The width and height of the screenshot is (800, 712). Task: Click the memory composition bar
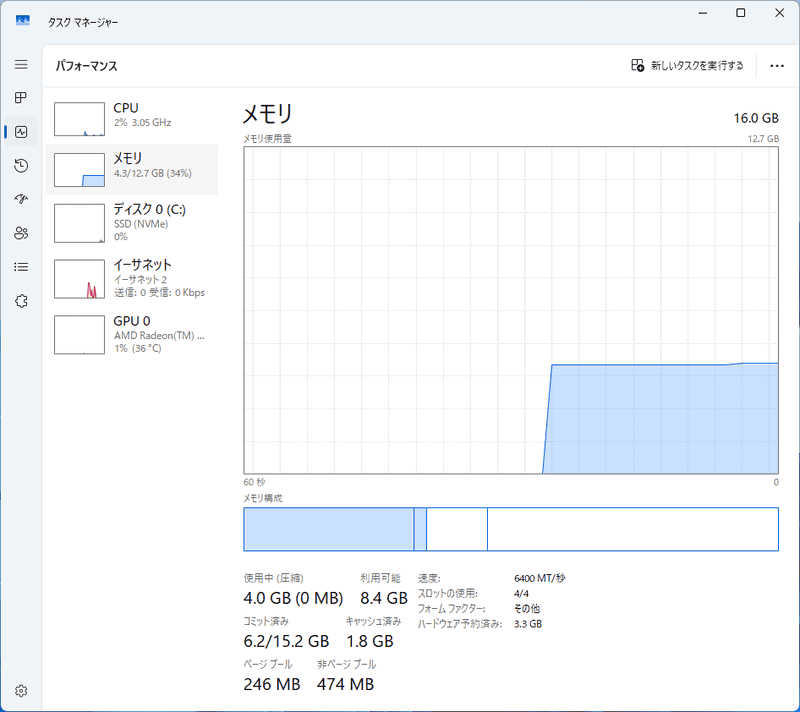tap(510, 529)
